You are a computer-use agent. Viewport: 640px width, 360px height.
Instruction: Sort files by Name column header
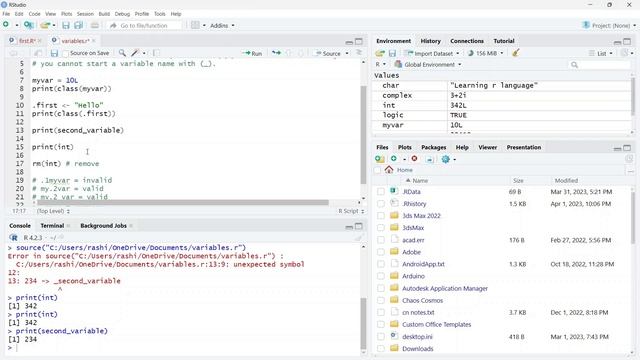(x=420, y=180)
